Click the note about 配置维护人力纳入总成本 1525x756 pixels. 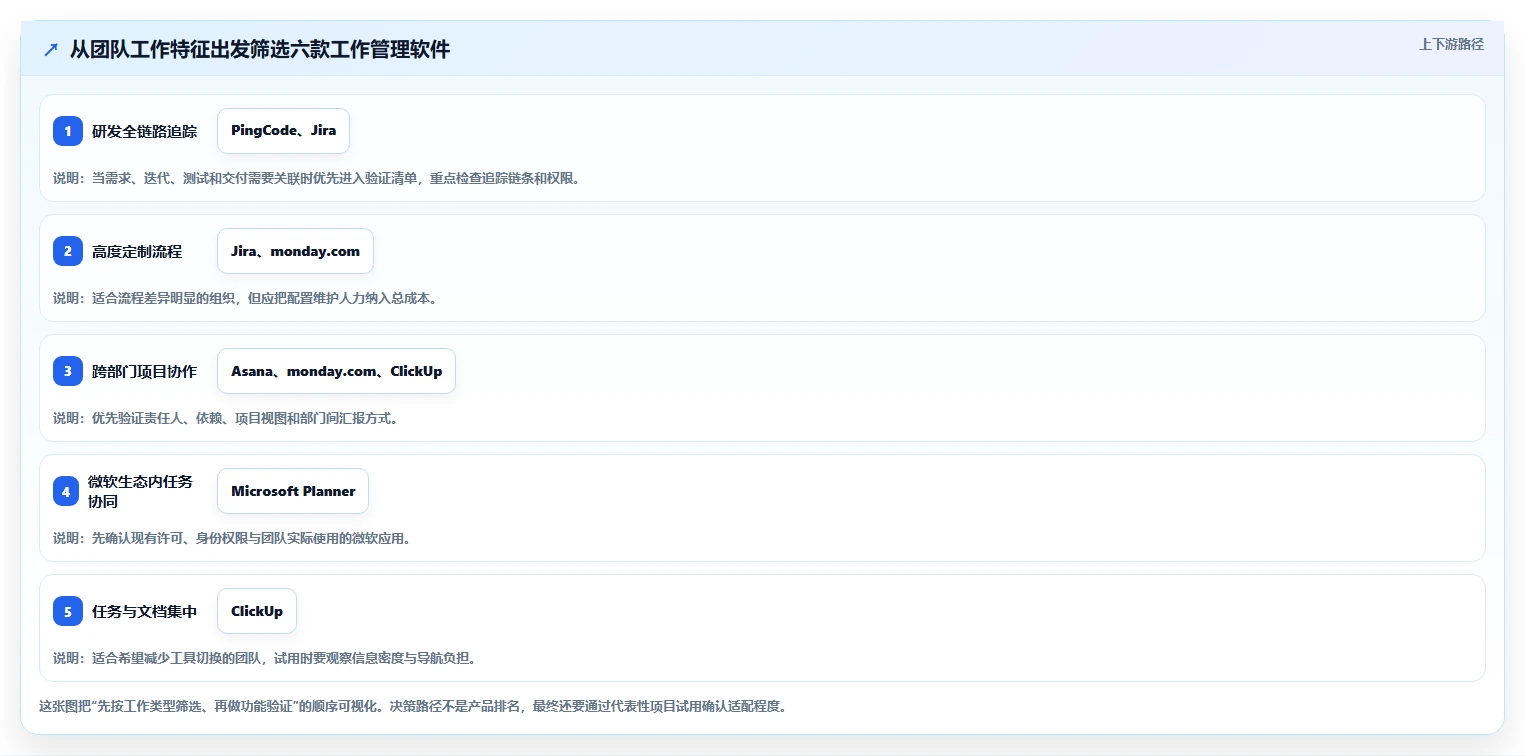[x=245, y=298]
